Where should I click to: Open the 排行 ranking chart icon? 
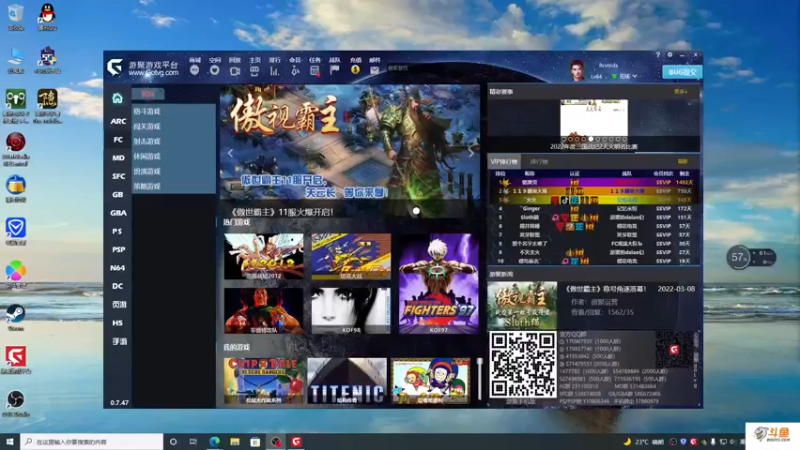coord(274,71)
